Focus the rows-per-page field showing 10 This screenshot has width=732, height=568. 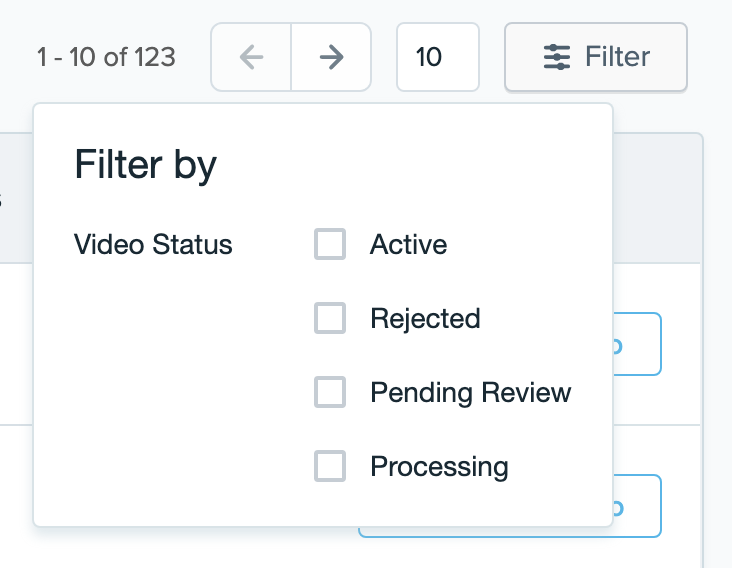click(x=438, y=57)
